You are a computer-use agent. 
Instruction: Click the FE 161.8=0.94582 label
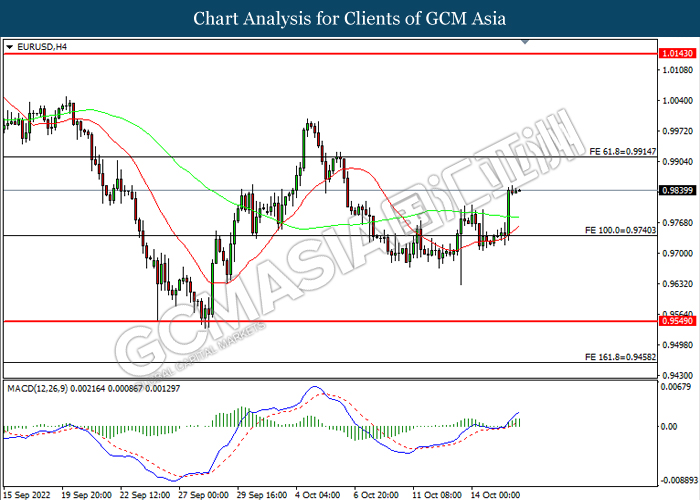tap(621, 357)
